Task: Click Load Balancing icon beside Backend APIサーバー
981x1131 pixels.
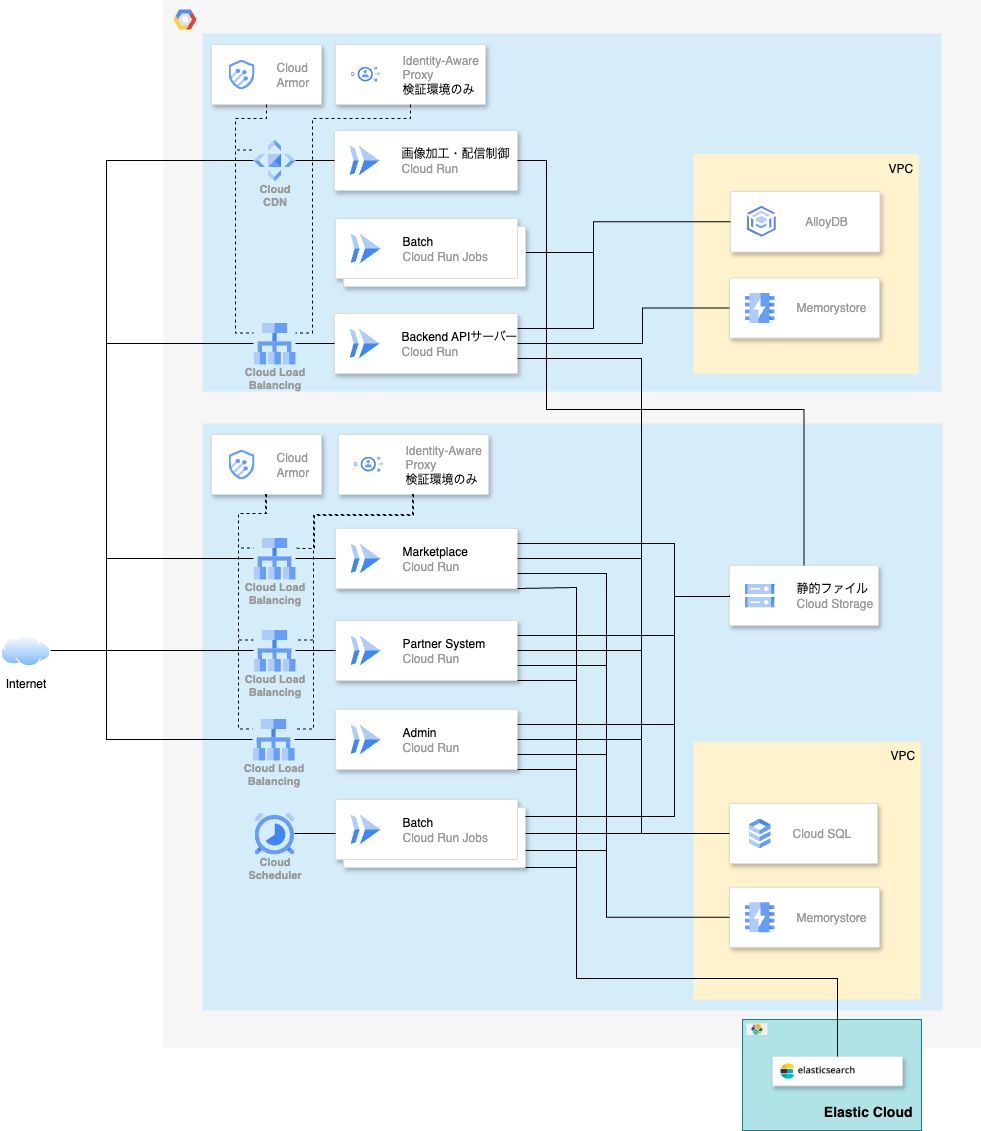Action: [x=275, y=344]
